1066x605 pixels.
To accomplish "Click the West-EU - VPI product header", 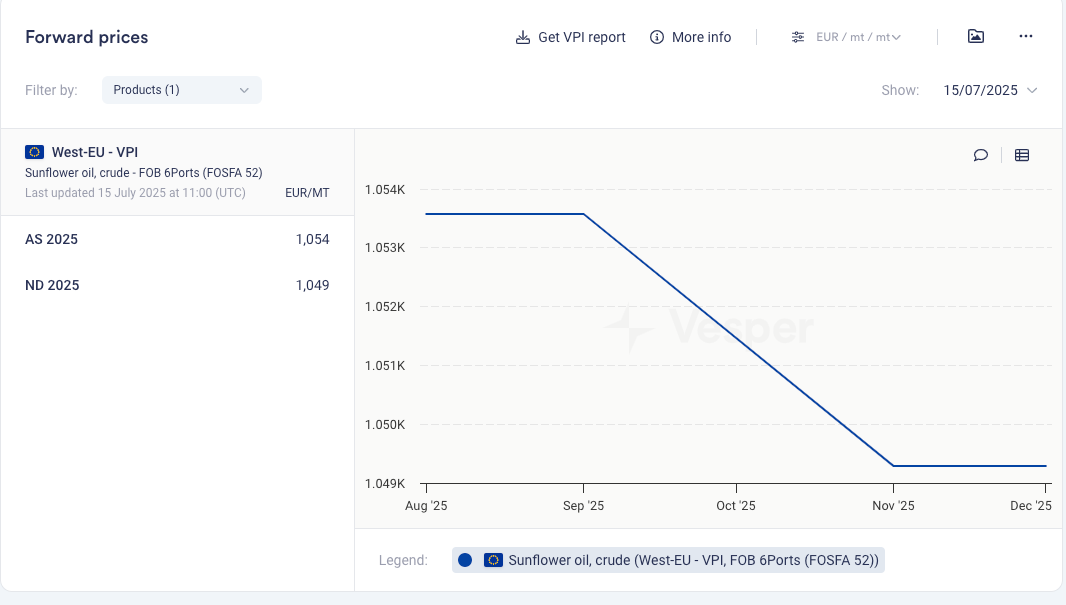I will [x=95, y=152].
